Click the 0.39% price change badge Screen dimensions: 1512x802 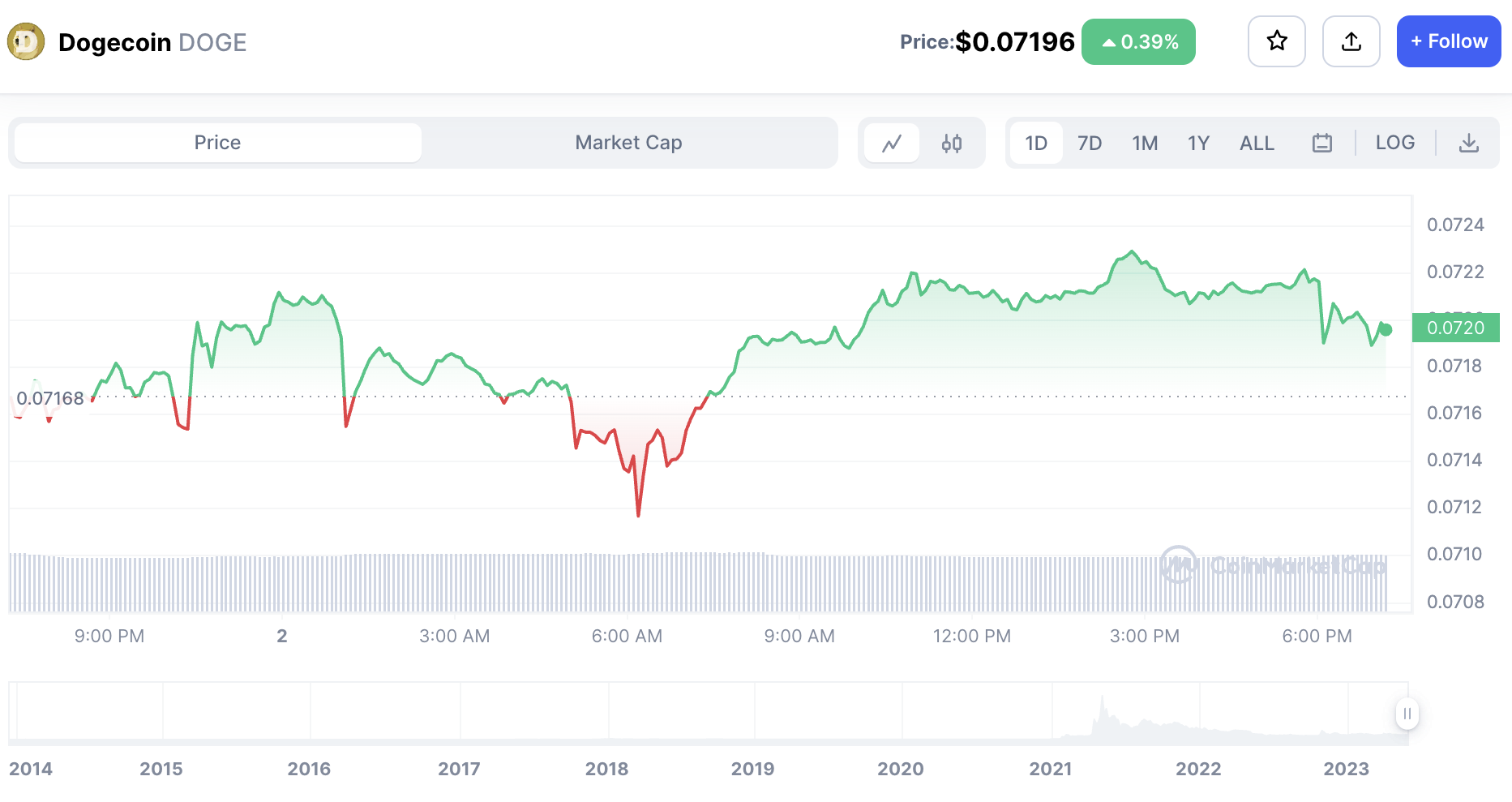[x=1138, y=41]
